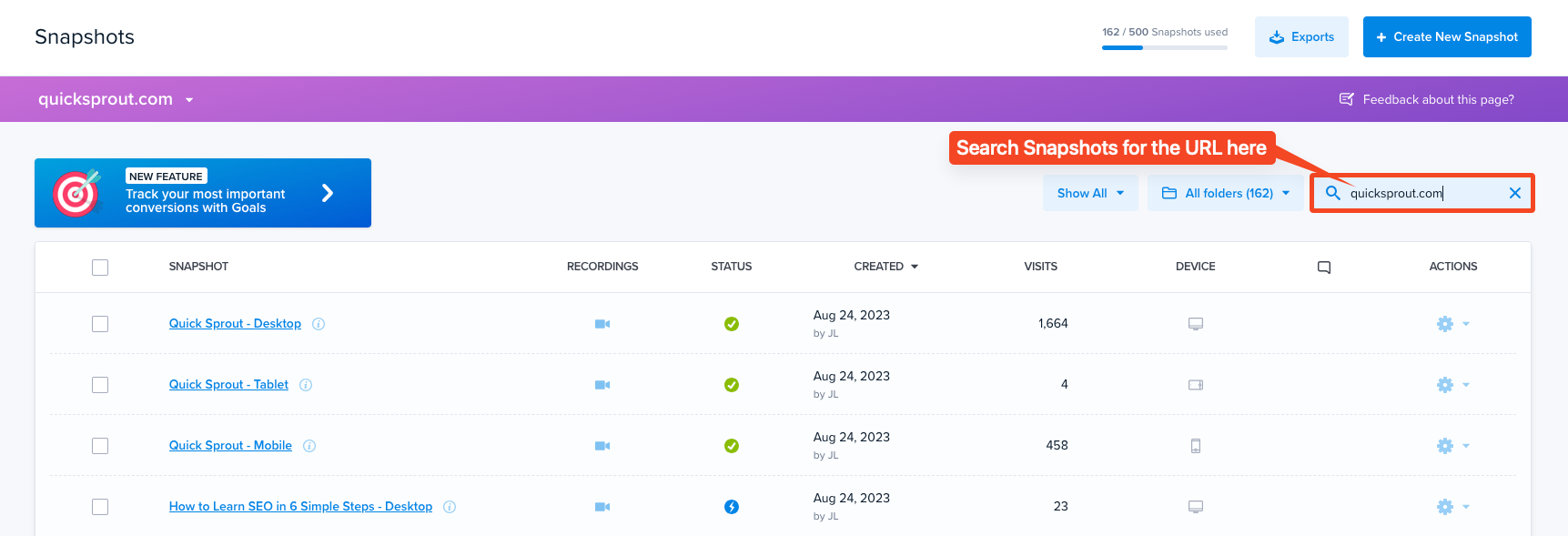
Task: Check the Quick Sprout - Tablet row checkbox
Action: click(100, 385)
